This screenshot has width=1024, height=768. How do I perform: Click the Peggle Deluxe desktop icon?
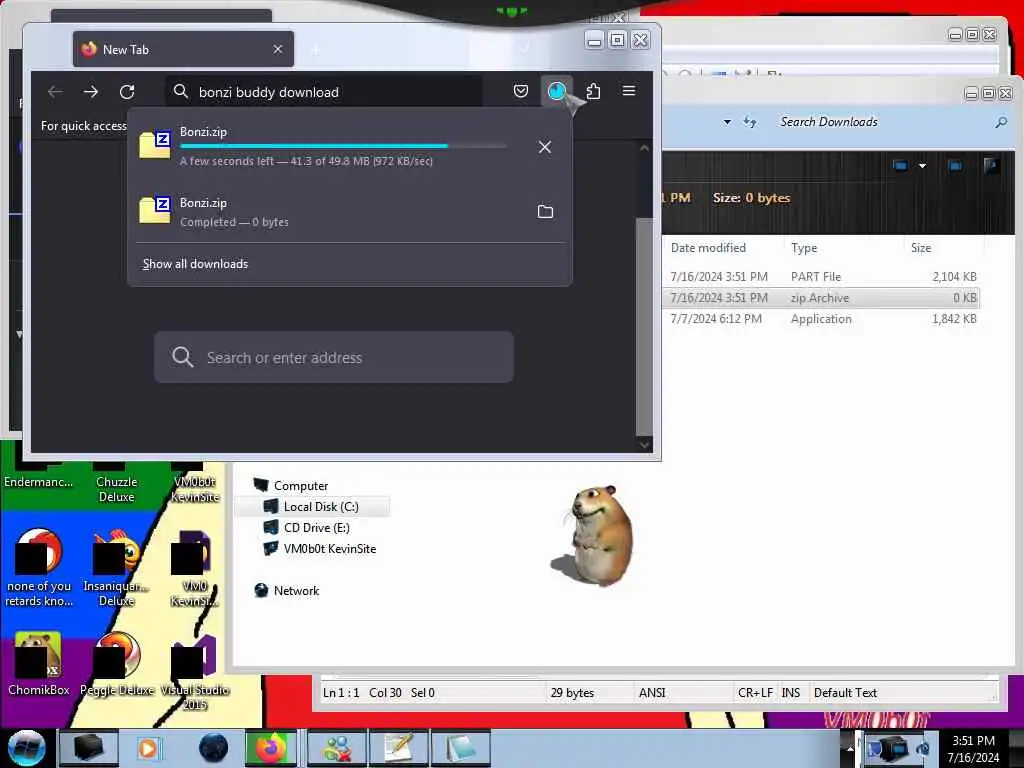(117, 664)
